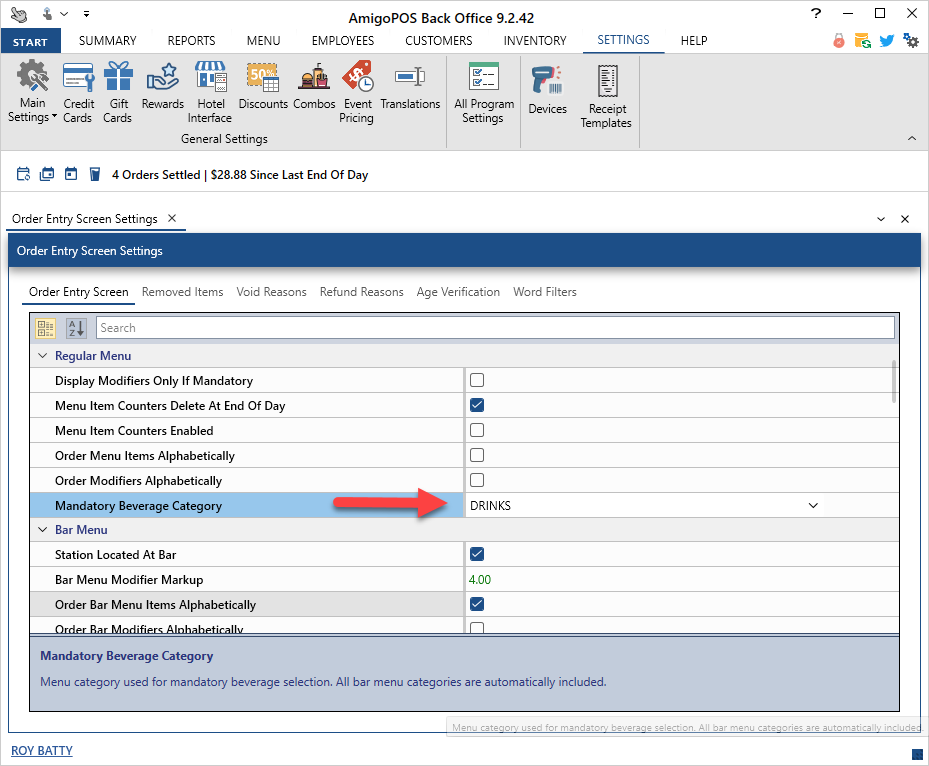Open Hotel Interface settings
The width and height of the screenshot is (929, 766).
(210, 90)
